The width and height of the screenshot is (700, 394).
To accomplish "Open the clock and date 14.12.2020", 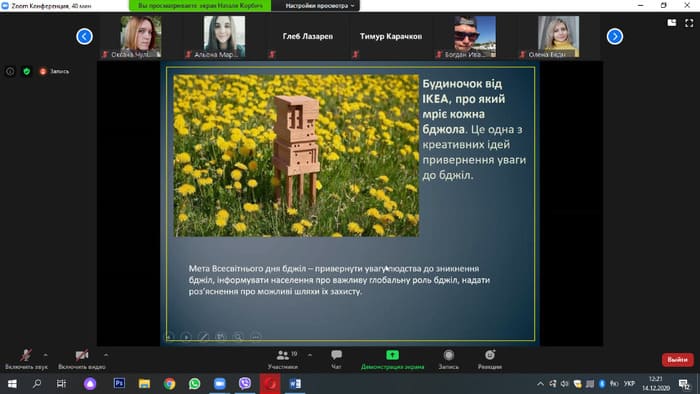I will [x=656, y=384].
